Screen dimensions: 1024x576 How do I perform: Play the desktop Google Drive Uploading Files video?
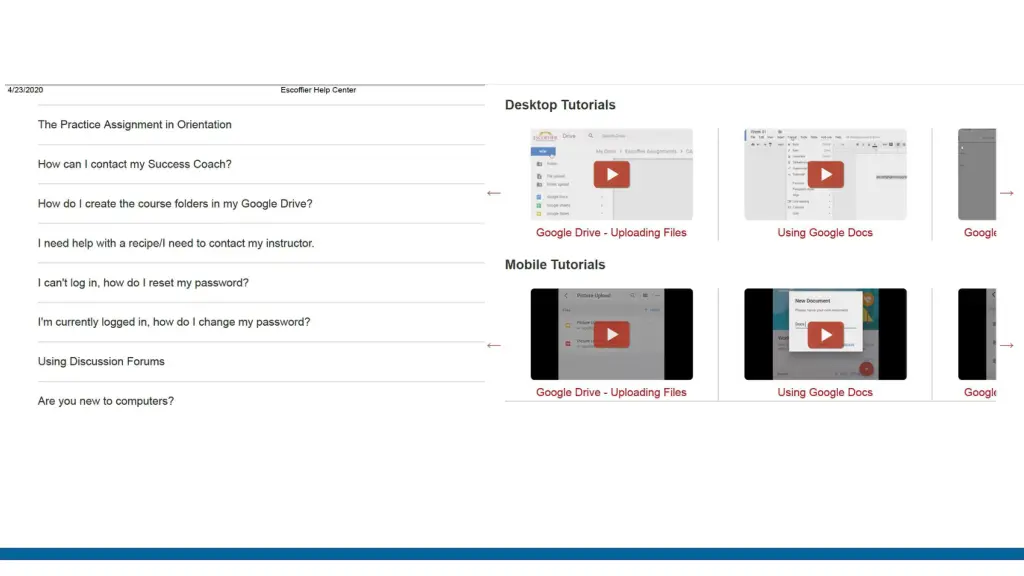point(611,174)
